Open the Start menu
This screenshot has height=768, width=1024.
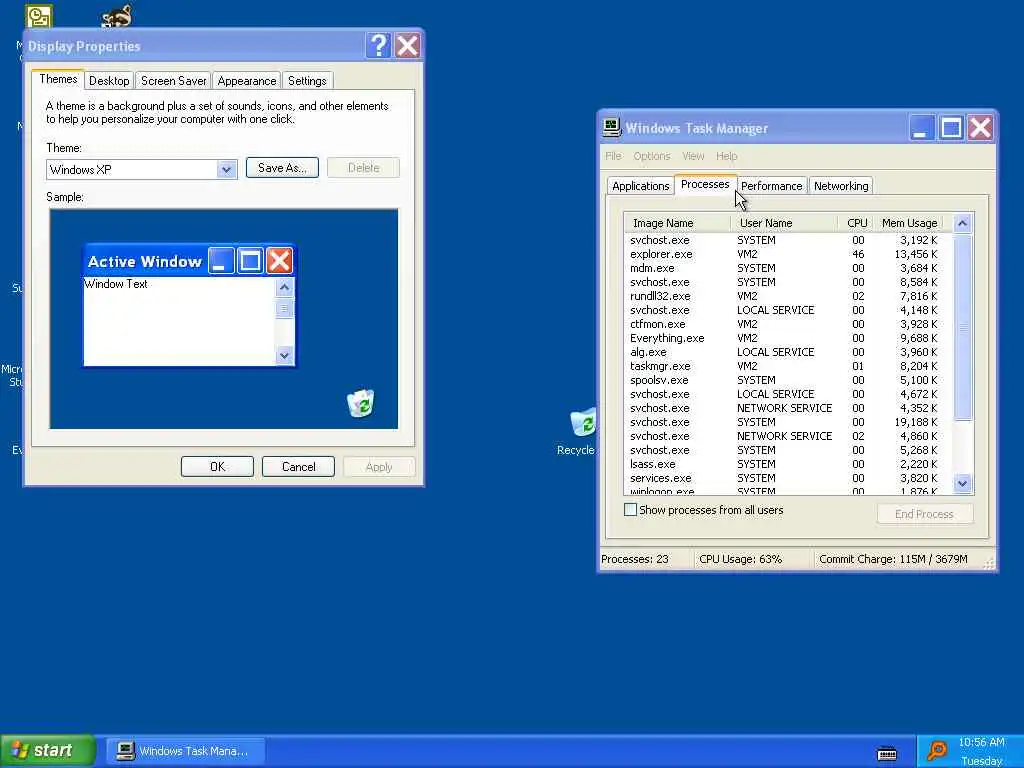tap(48, 750)
